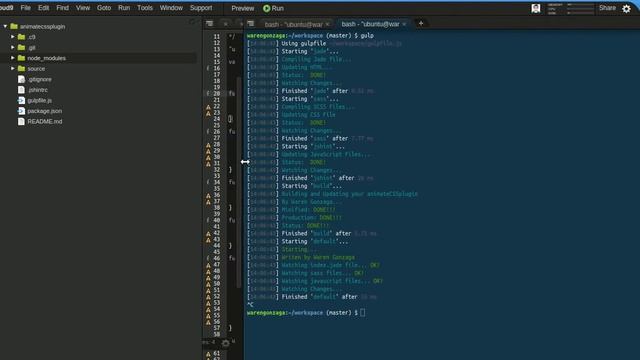Click the README.md file icon

pos(21,122)
